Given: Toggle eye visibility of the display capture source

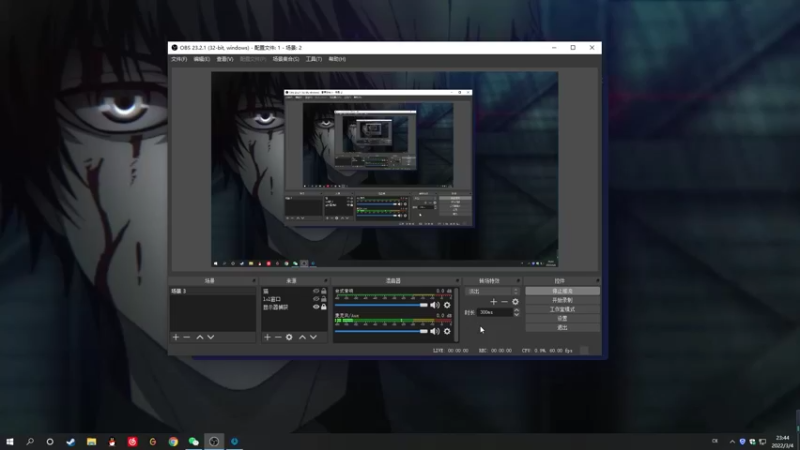Looking at the screenshot, I should (x=316, y=307).
